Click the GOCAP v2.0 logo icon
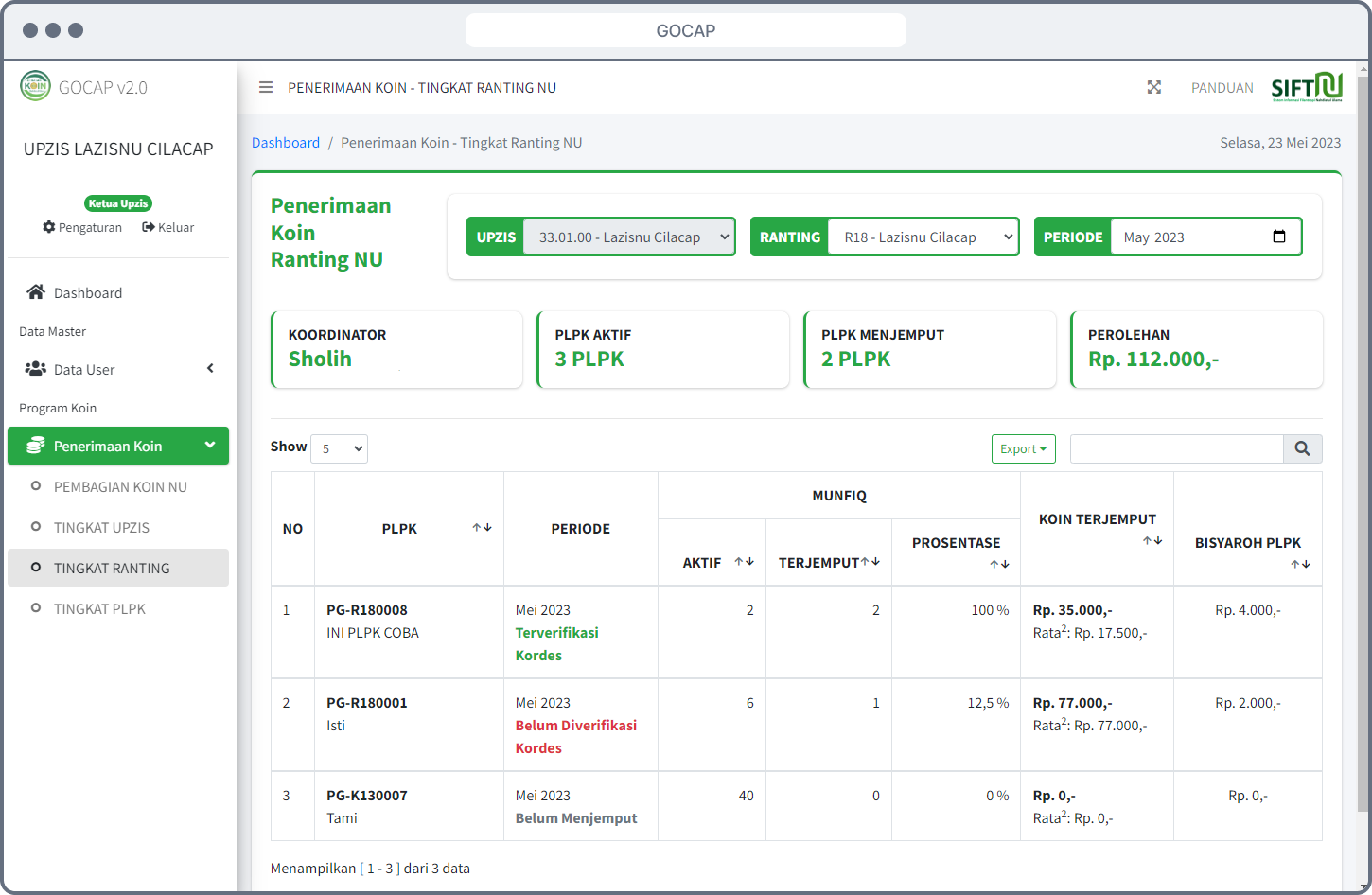The image size is (1372, 895). point(35,86)
